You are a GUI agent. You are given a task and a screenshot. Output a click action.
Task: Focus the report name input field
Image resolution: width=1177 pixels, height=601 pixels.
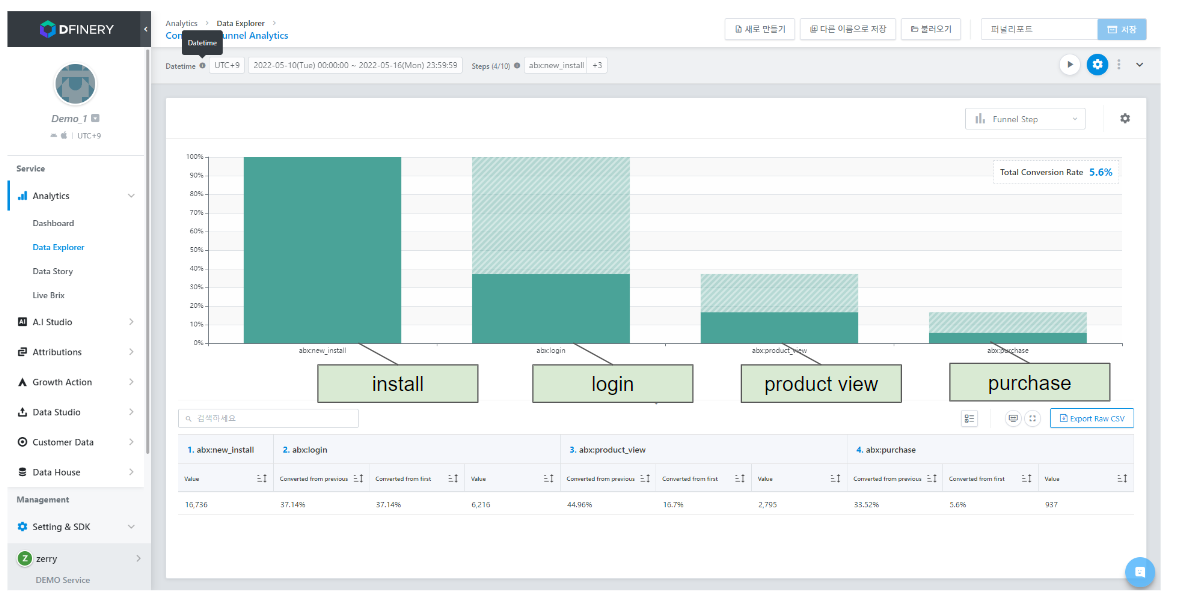pyautogui.click(x=1040, y=29)
